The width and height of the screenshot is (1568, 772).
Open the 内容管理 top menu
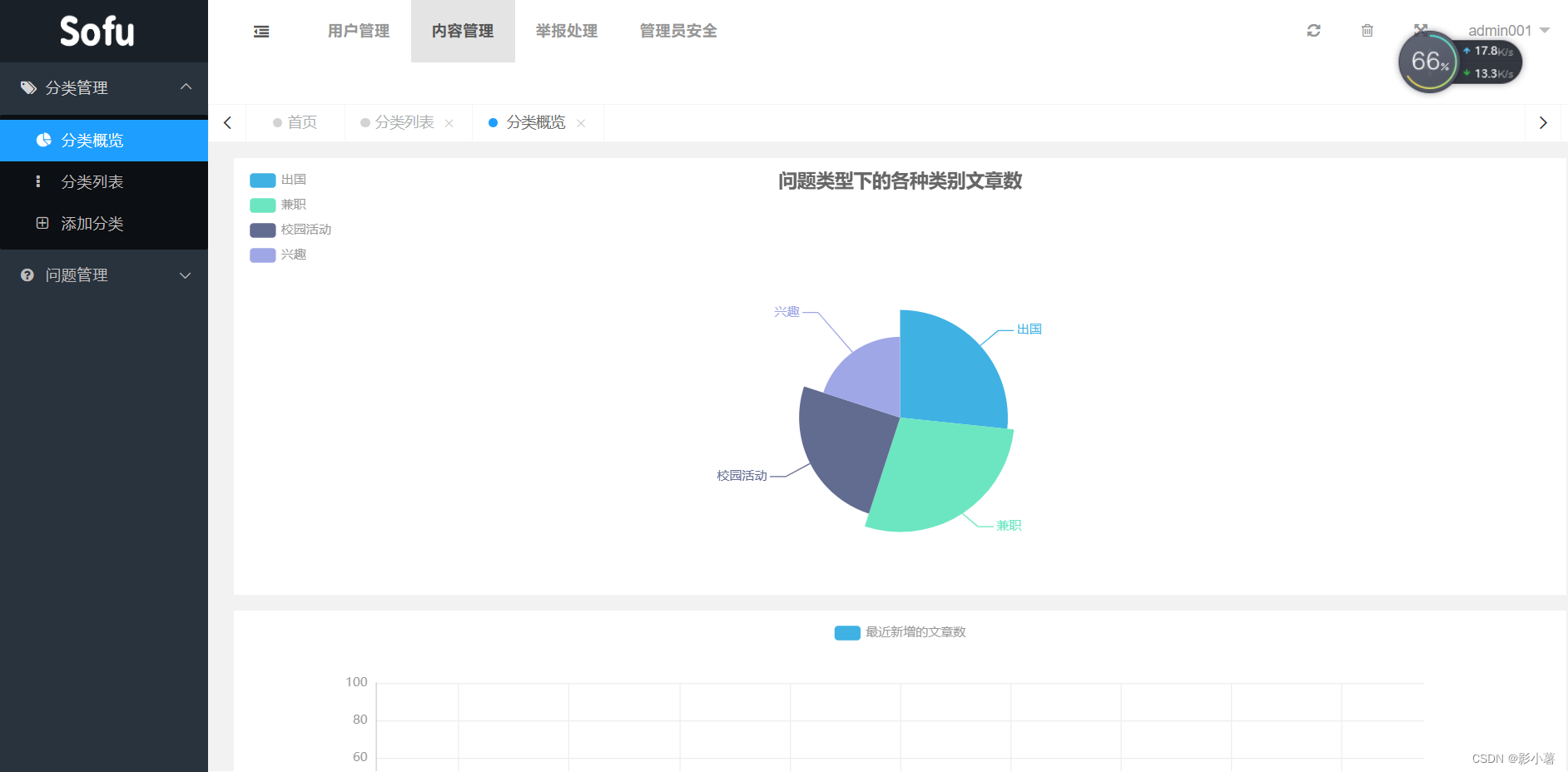pos(463,31)
